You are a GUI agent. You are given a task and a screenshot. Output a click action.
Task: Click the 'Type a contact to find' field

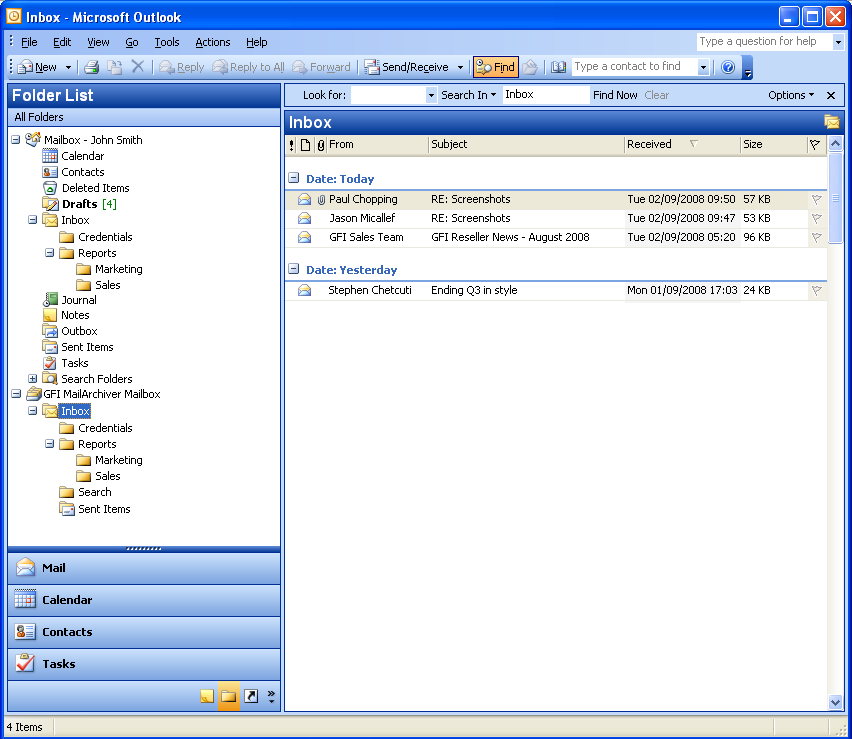pyautogui.click(x=635, y=66)
